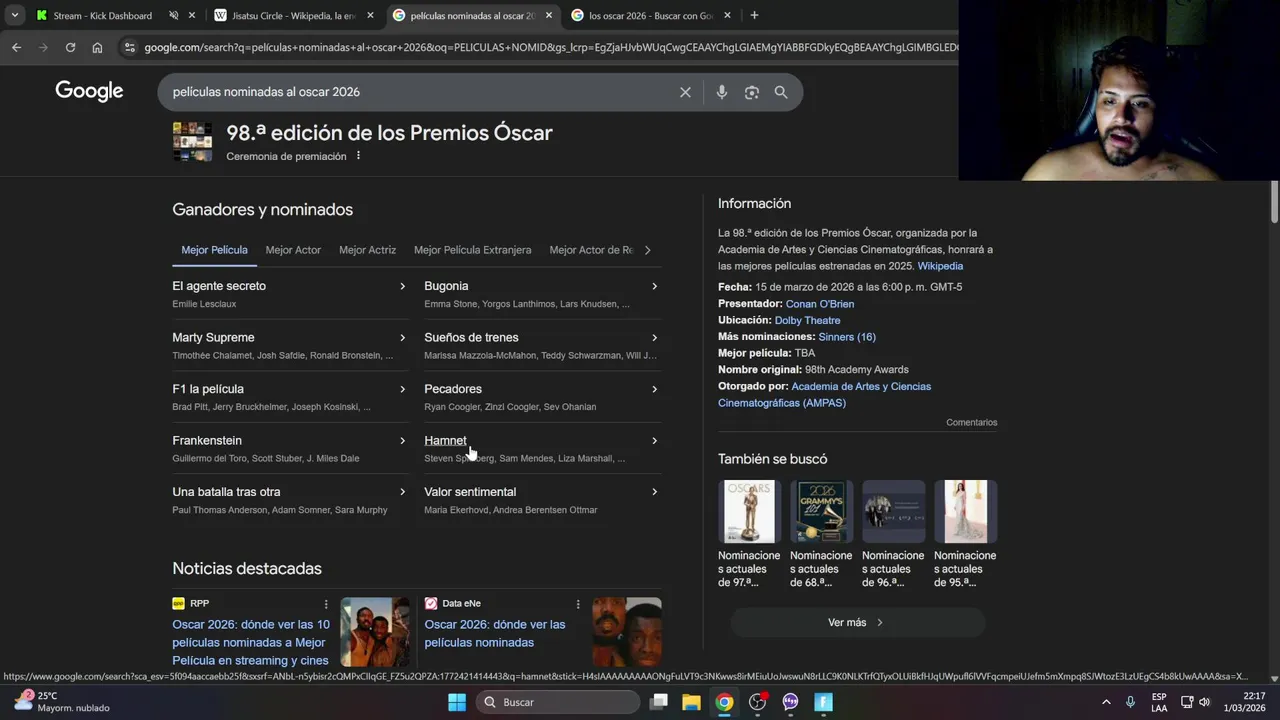Switch to Mejor Actriz tab

367,250
